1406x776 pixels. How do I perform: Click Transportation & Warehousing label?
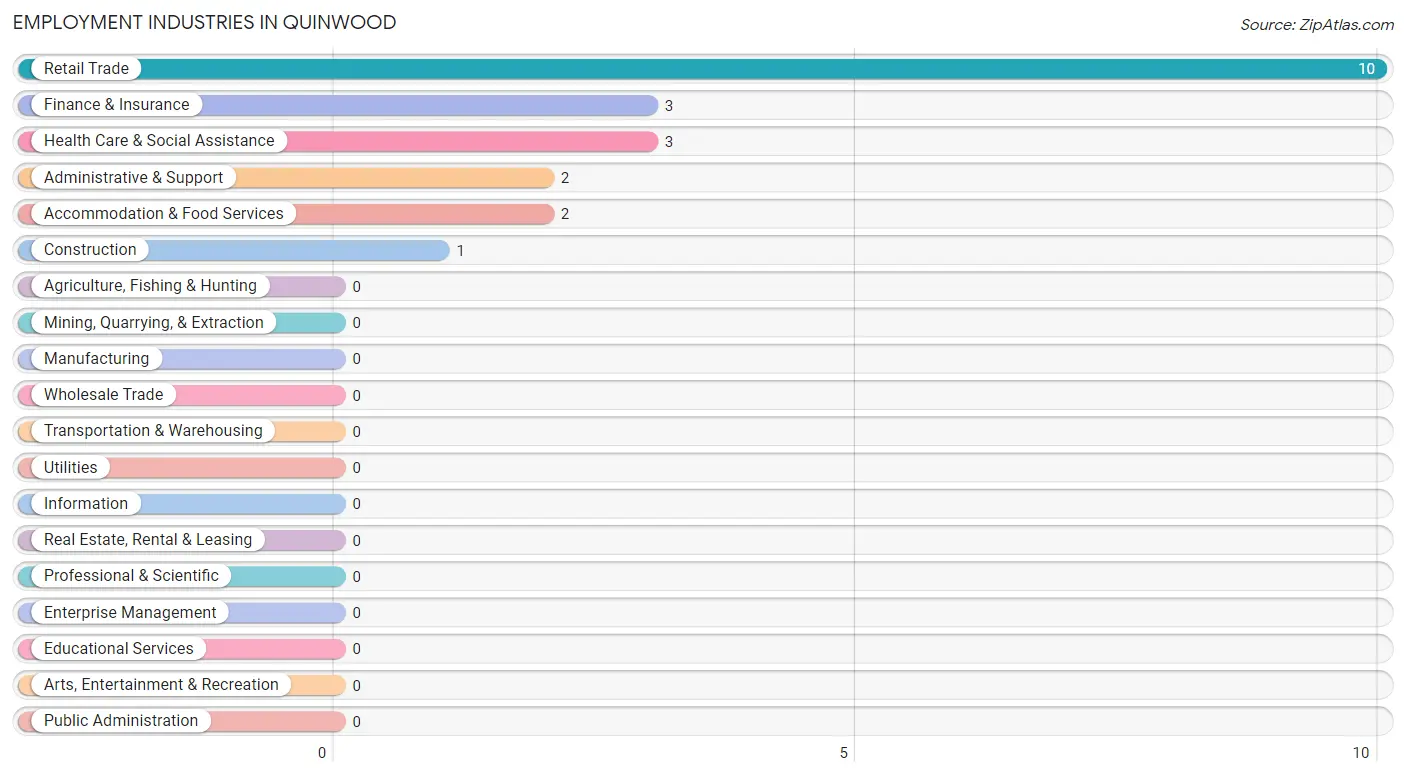click(153, 430)
